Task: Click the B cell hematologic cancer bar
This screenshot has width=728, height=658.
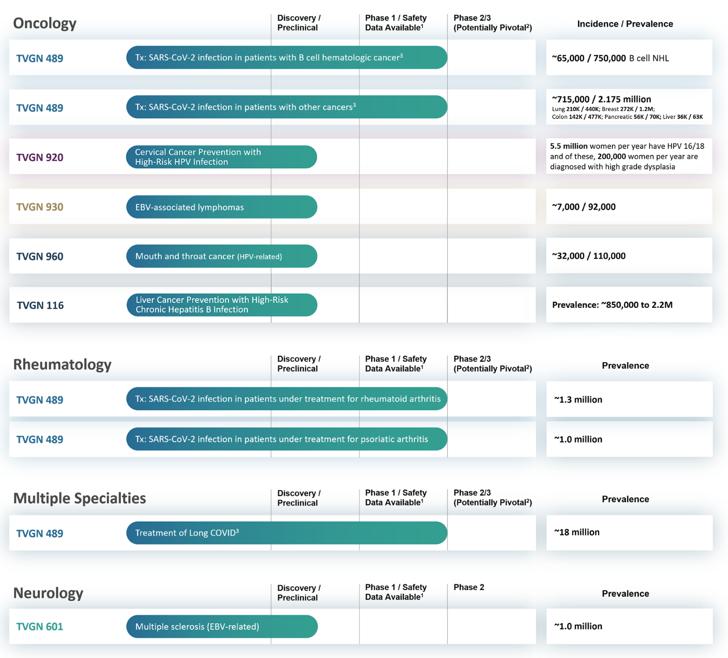Action: coord(286,58)
